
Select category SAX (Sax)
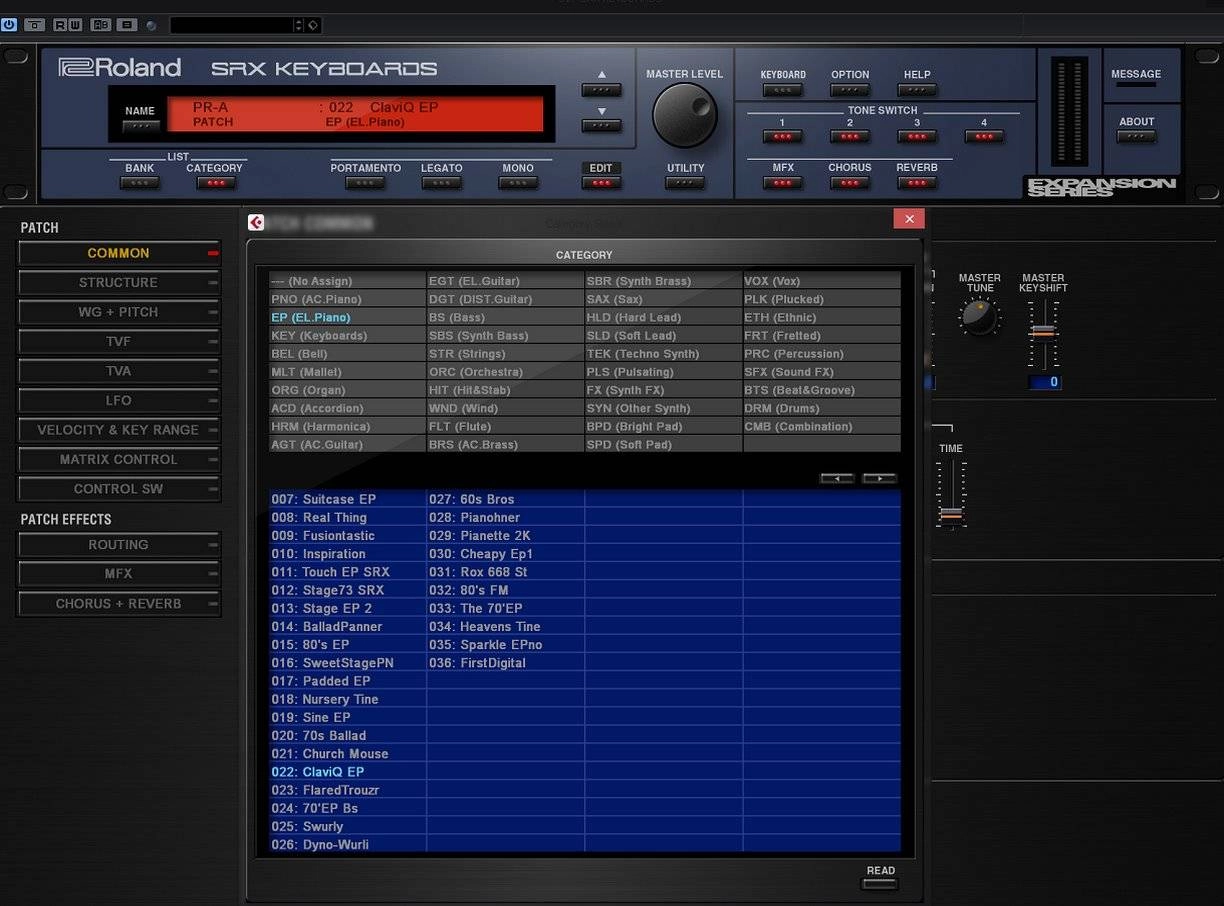point(664,299)
